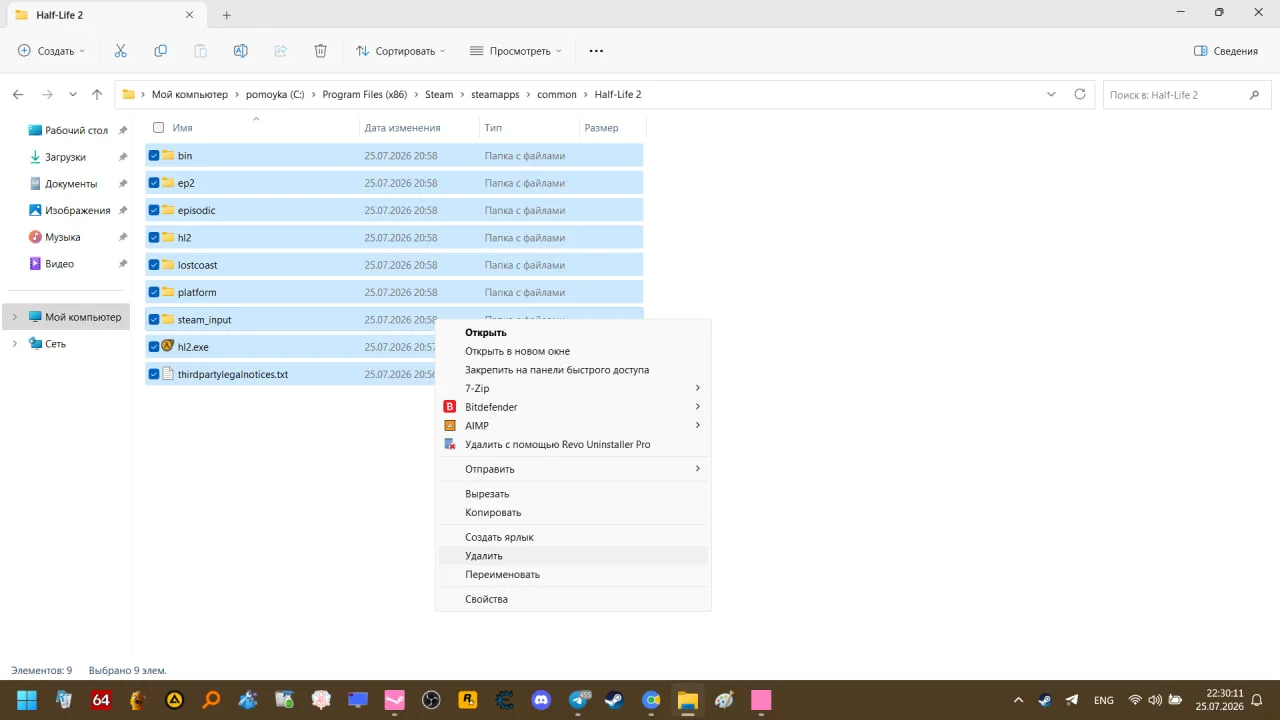Choose Копировать in the context menu
The width and height of the screenshot is (1280, 720).
coord(573,512)
